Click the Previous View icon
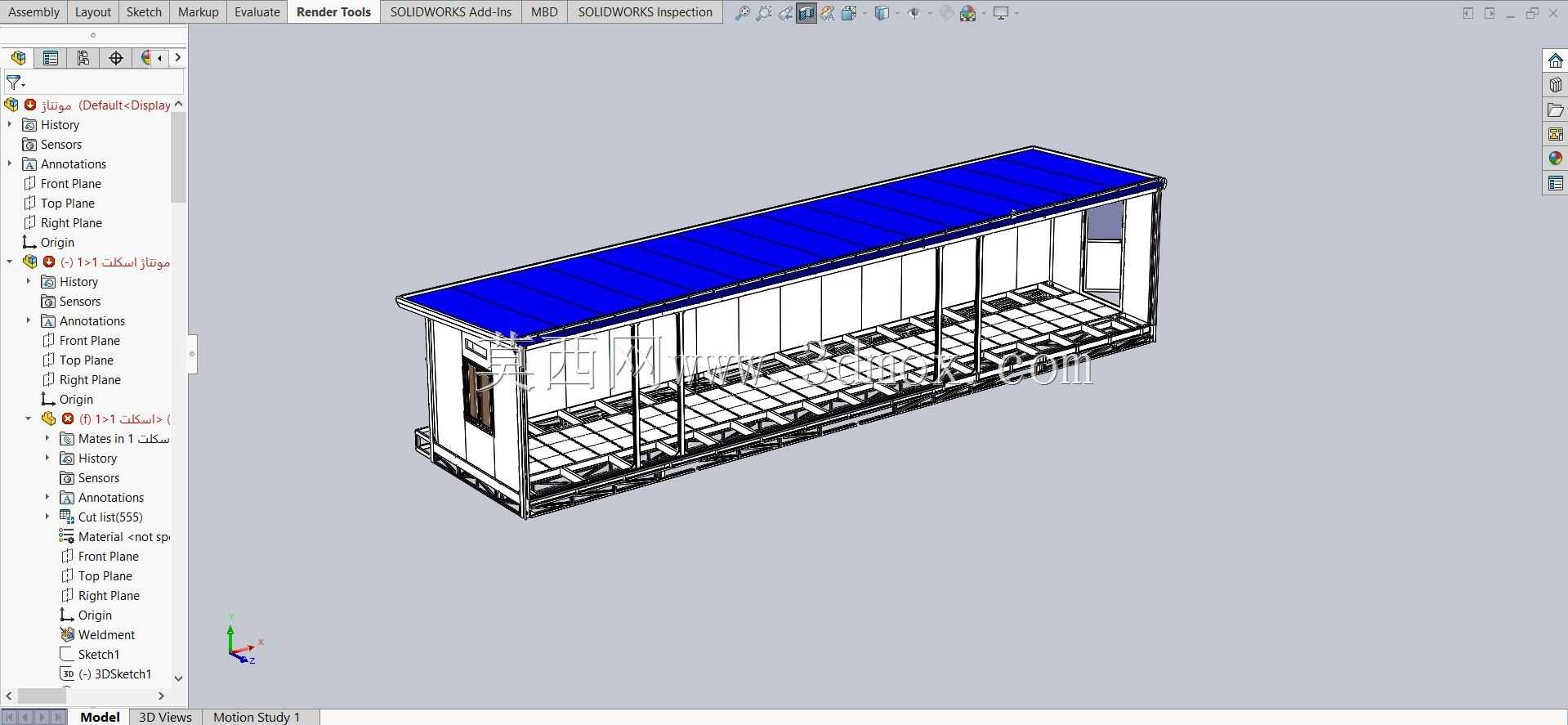This screenshot has width=1568, height=725. point(784,13)
